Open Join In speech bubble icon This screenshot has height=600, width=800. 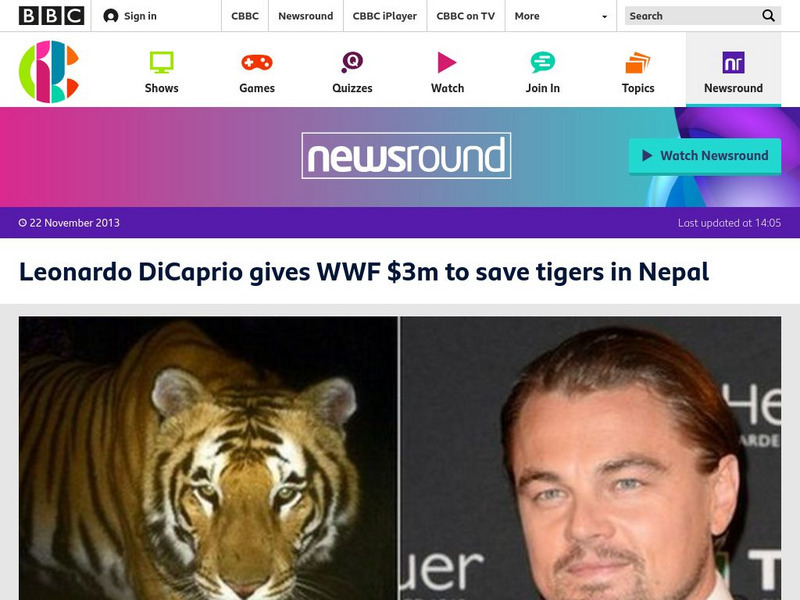pos(542,62)
